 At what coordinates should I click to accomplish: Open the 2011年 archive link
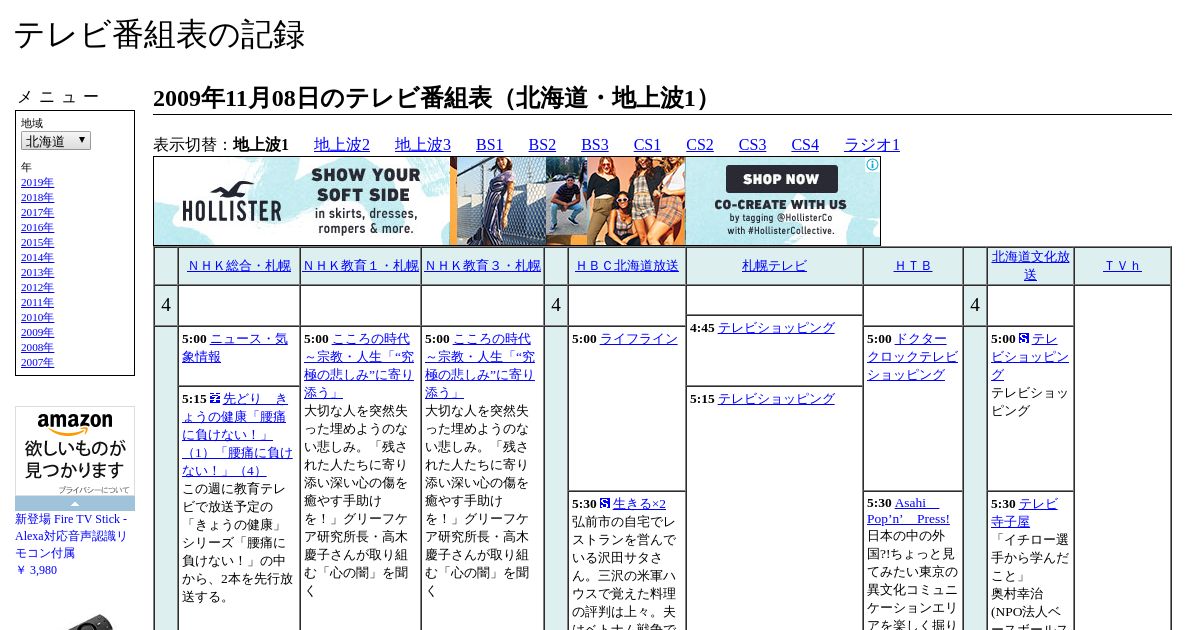(37, 302)
